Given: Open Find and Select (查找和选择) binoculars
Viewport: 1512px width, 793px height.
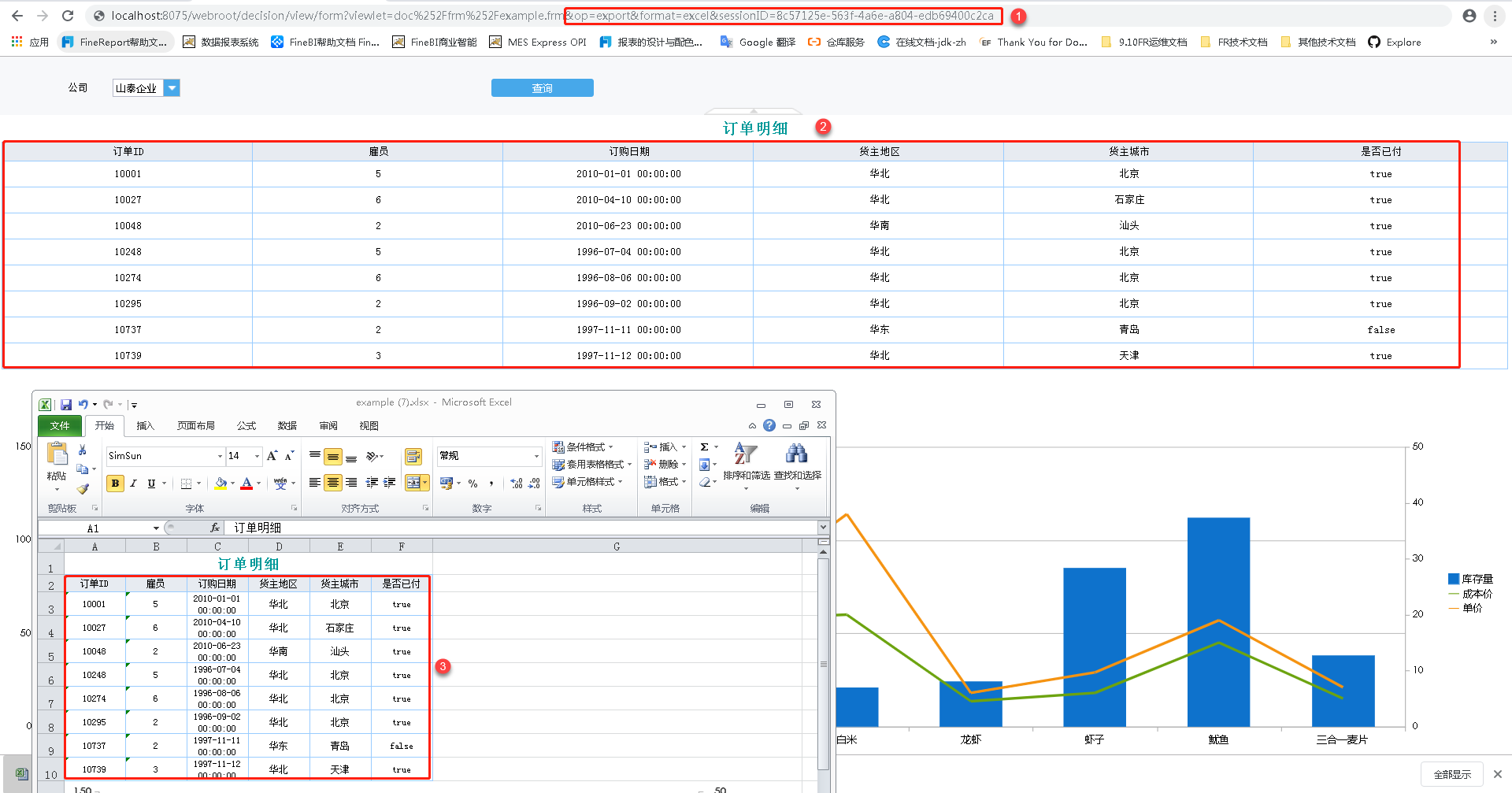Looking at the screenshot, I should (x=797, y=465).
